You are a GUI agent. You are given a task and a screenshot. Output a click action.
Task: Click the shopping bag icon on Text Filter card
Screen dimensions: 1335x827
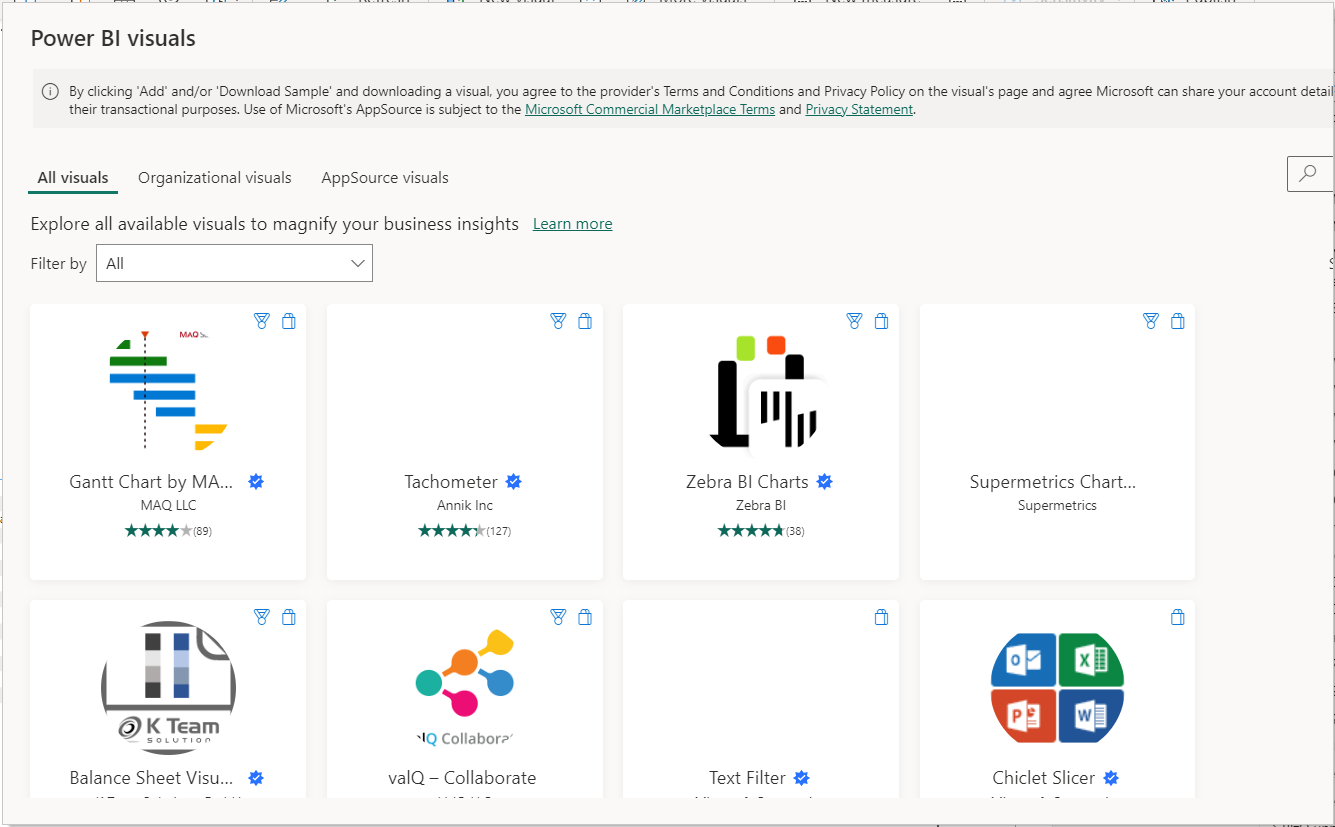tap(881, 617)
